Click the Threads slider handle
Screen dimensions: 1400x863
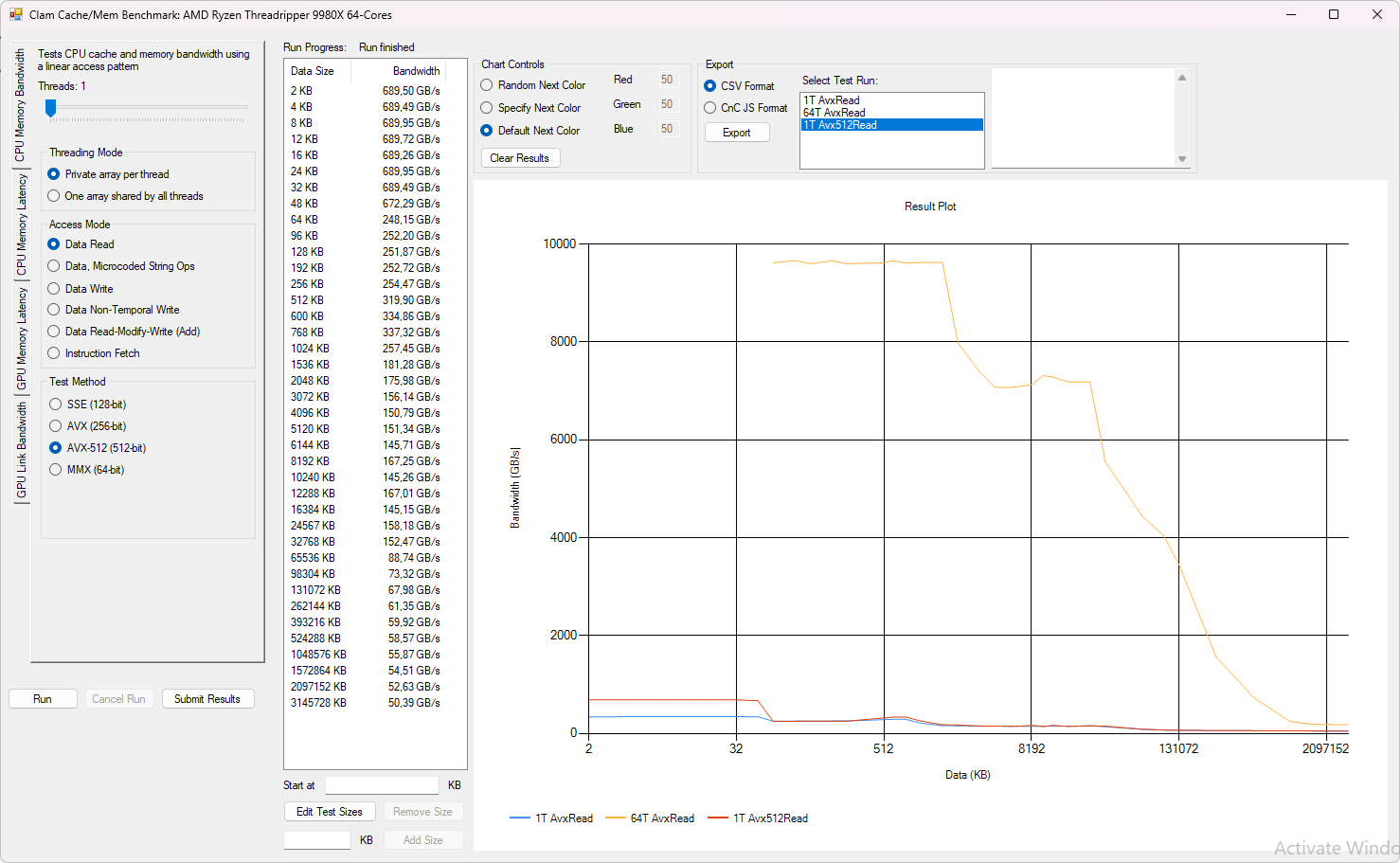click(51, 109)
